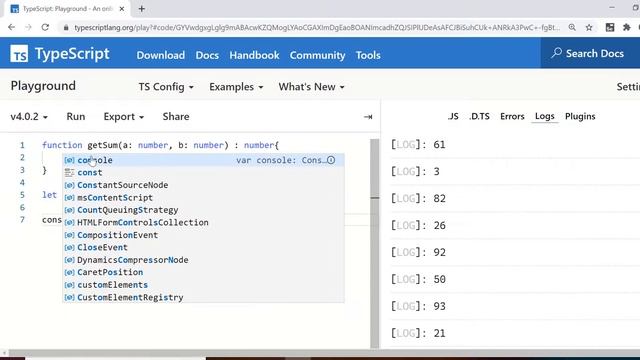The width and height of the screenshot is (640, 360).
Task: Select the Logs tab
Action: (544, 116)
